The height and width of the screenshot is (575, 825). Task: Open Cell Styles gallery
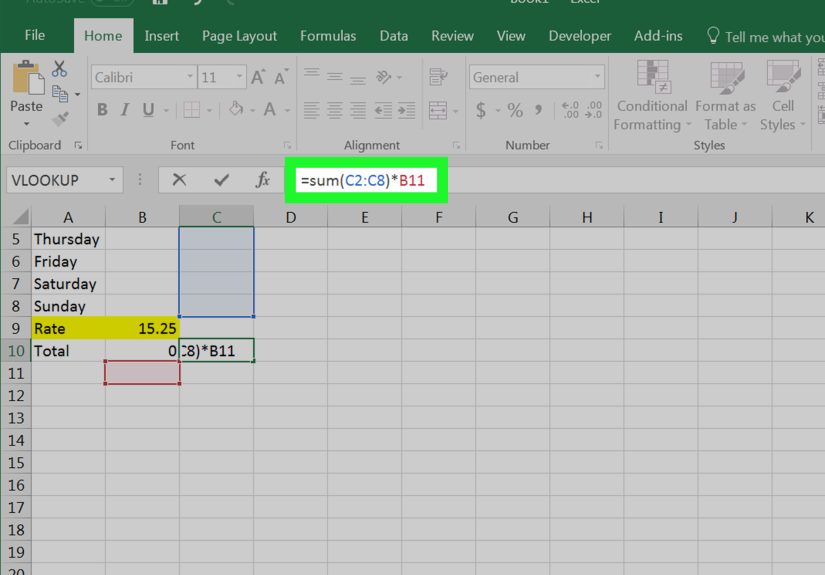tap(783, 96)
